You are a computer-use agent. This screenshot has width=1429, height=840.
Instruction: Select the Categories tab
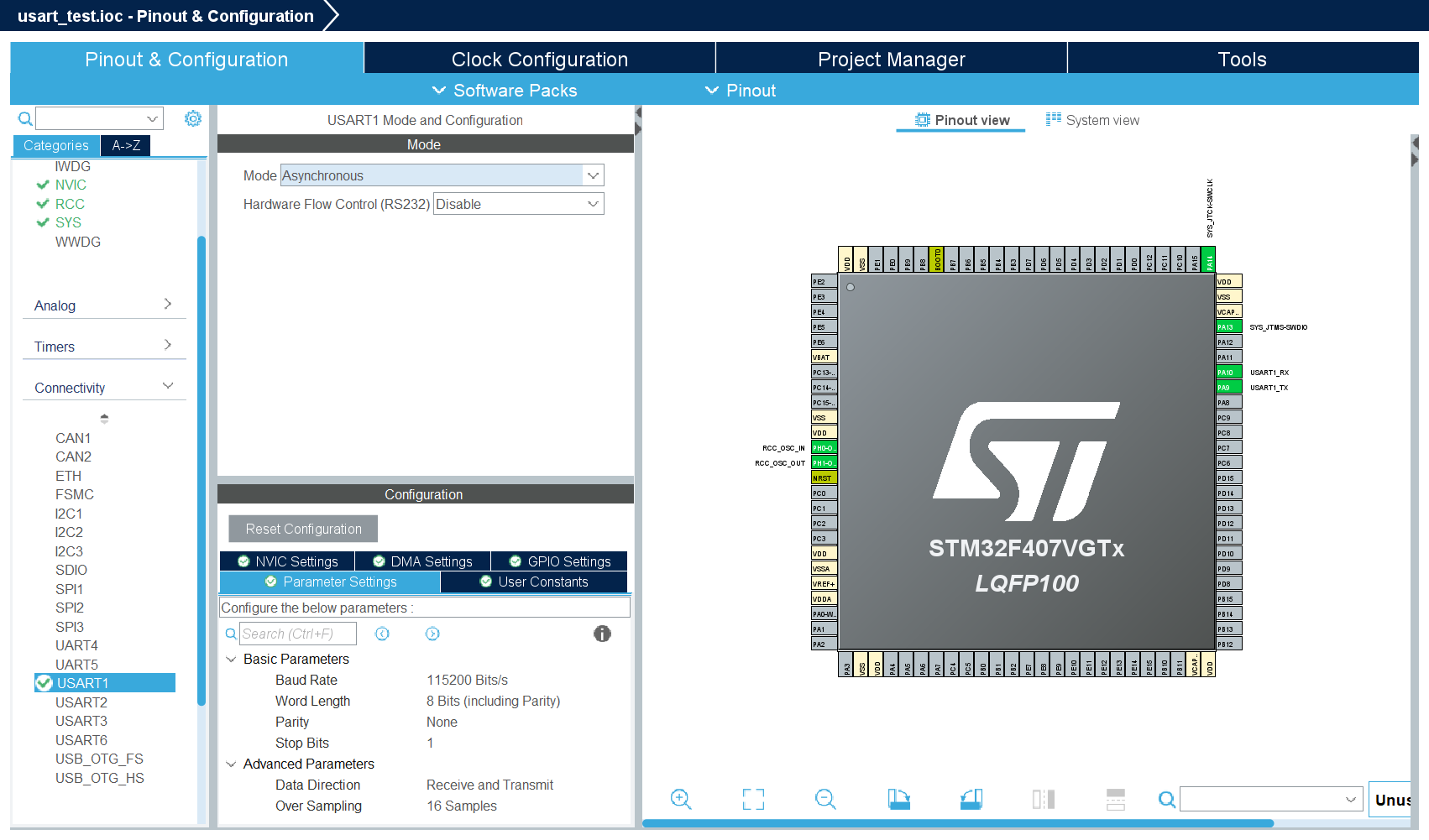(x=56, y=145)
